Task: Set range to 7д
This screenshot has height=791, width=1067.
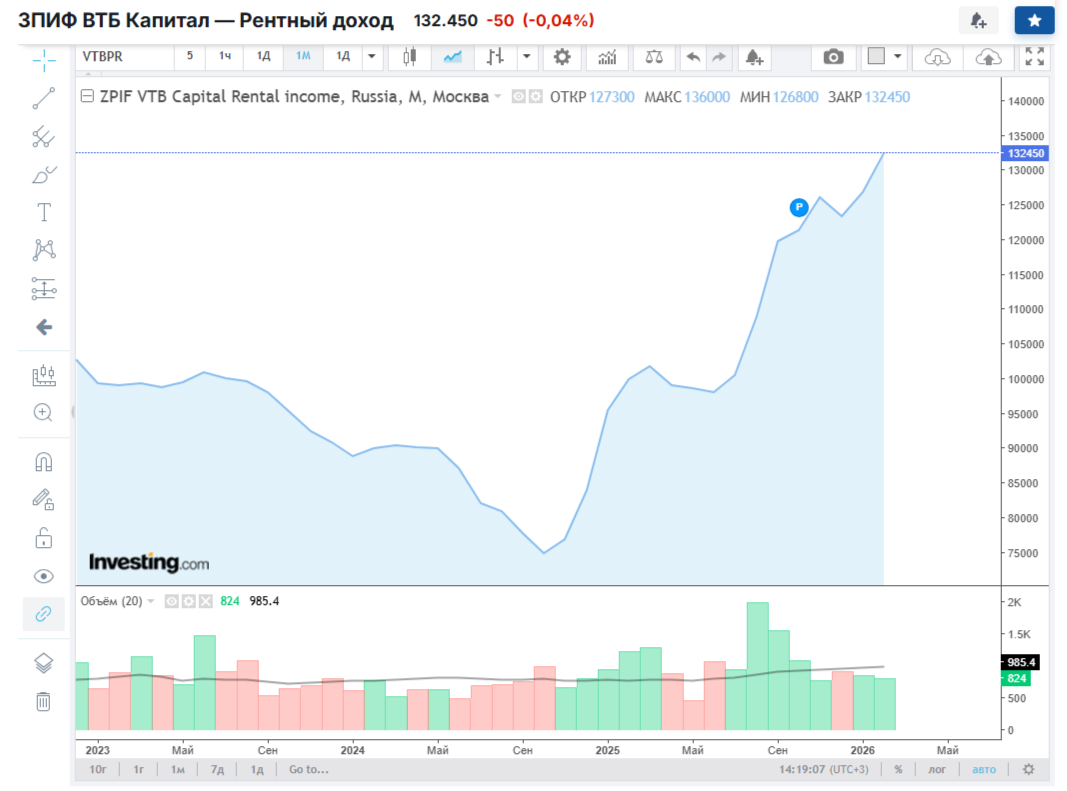Action: point(217,770)
